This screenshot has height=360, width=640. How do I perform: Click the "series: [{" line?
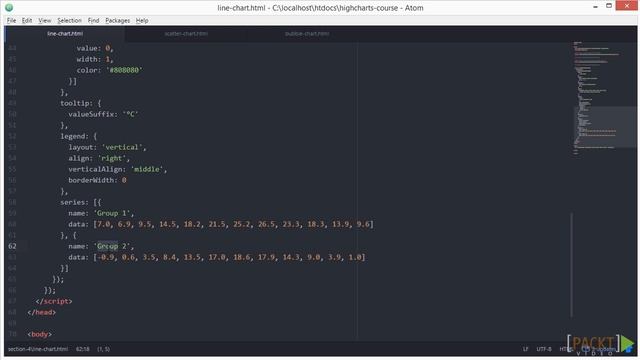(80, 202)
